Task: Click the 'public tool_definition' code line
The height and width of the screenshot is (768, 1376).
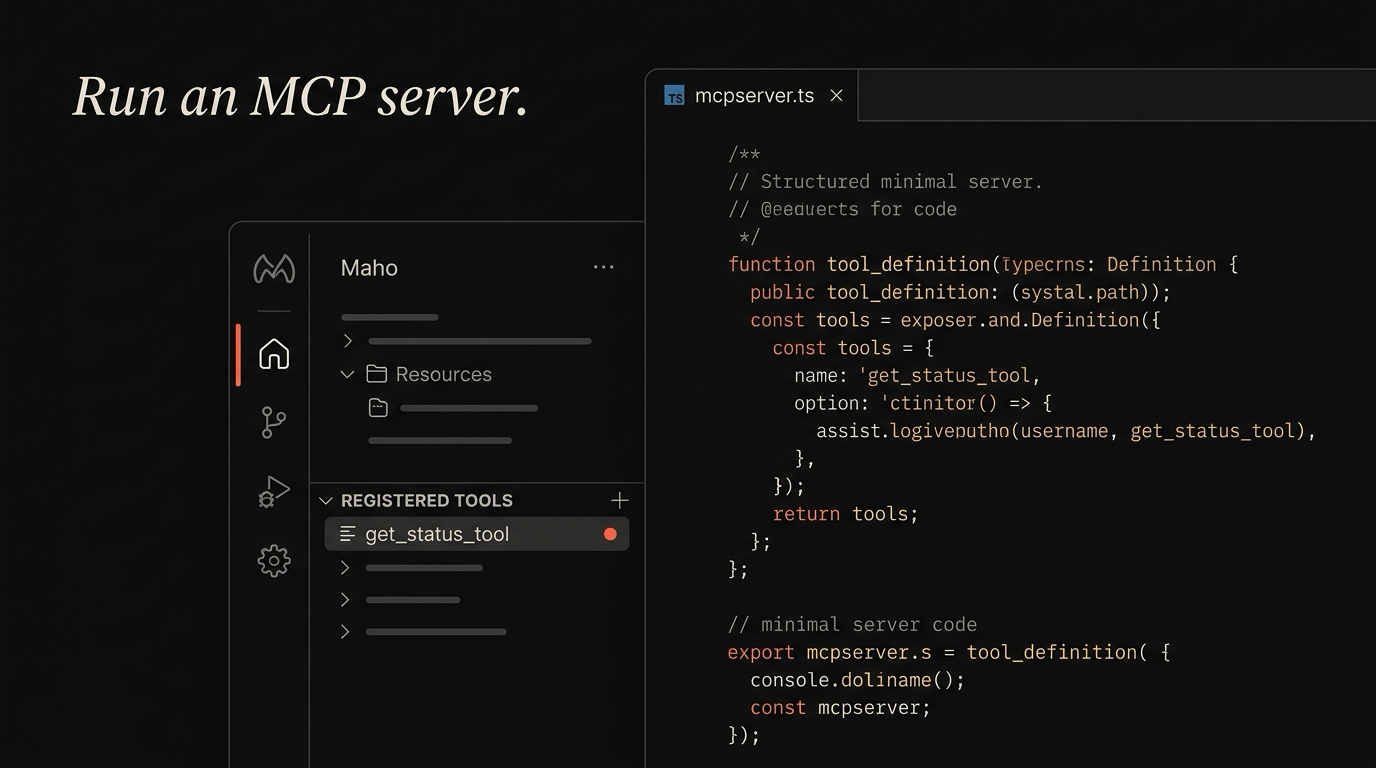Action: click(x=960, y=292)
